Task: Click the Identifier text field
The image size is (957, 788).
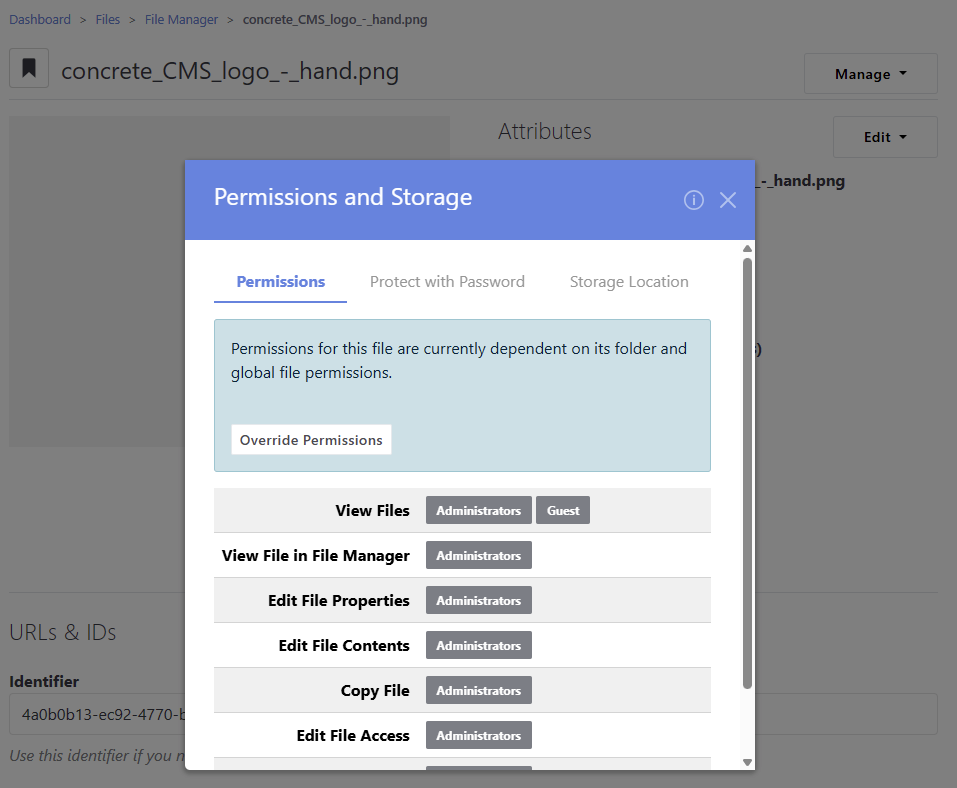Action: 96,714
